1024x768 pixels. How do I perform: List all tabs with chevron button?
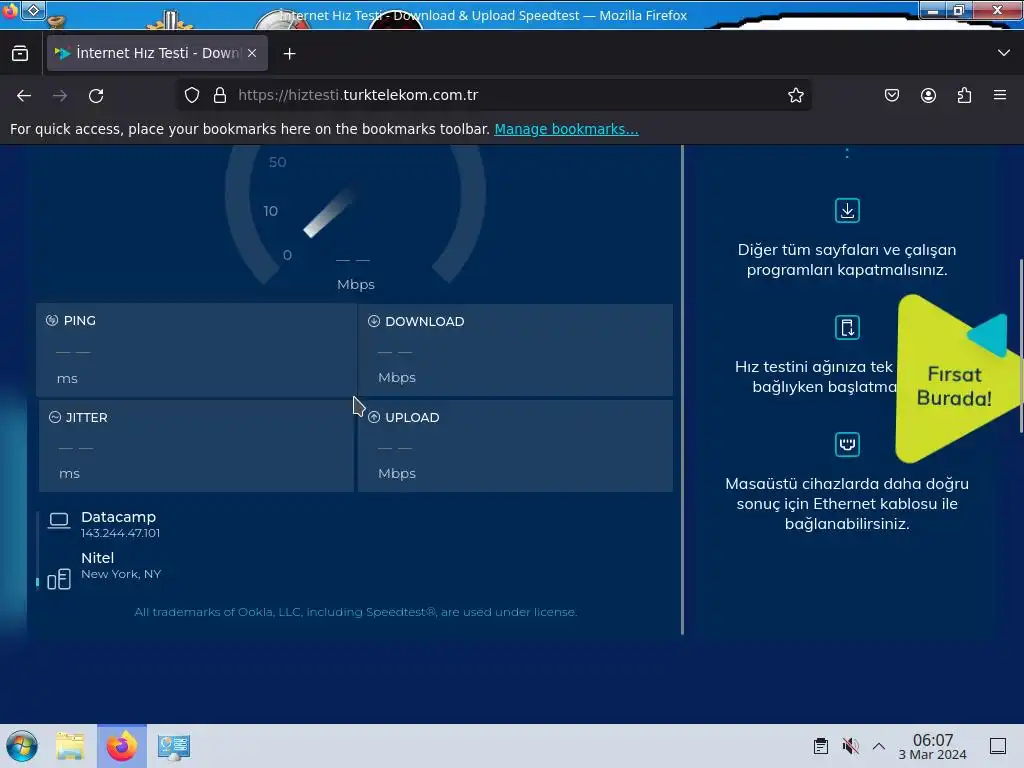click(x=1004, y=52)
